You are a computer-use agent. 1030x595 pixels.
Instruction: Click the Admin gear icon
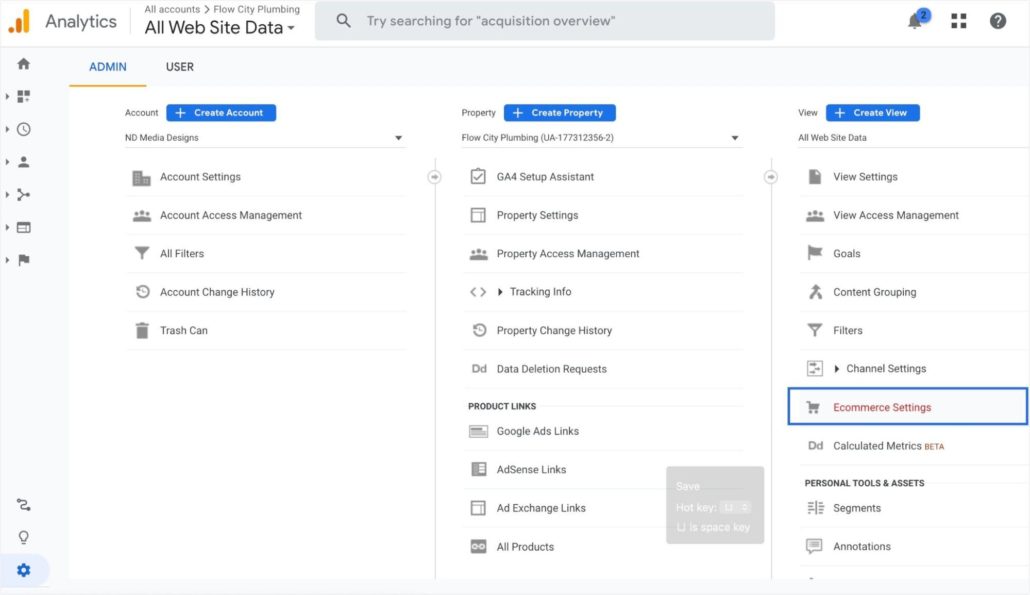point(24,570)
